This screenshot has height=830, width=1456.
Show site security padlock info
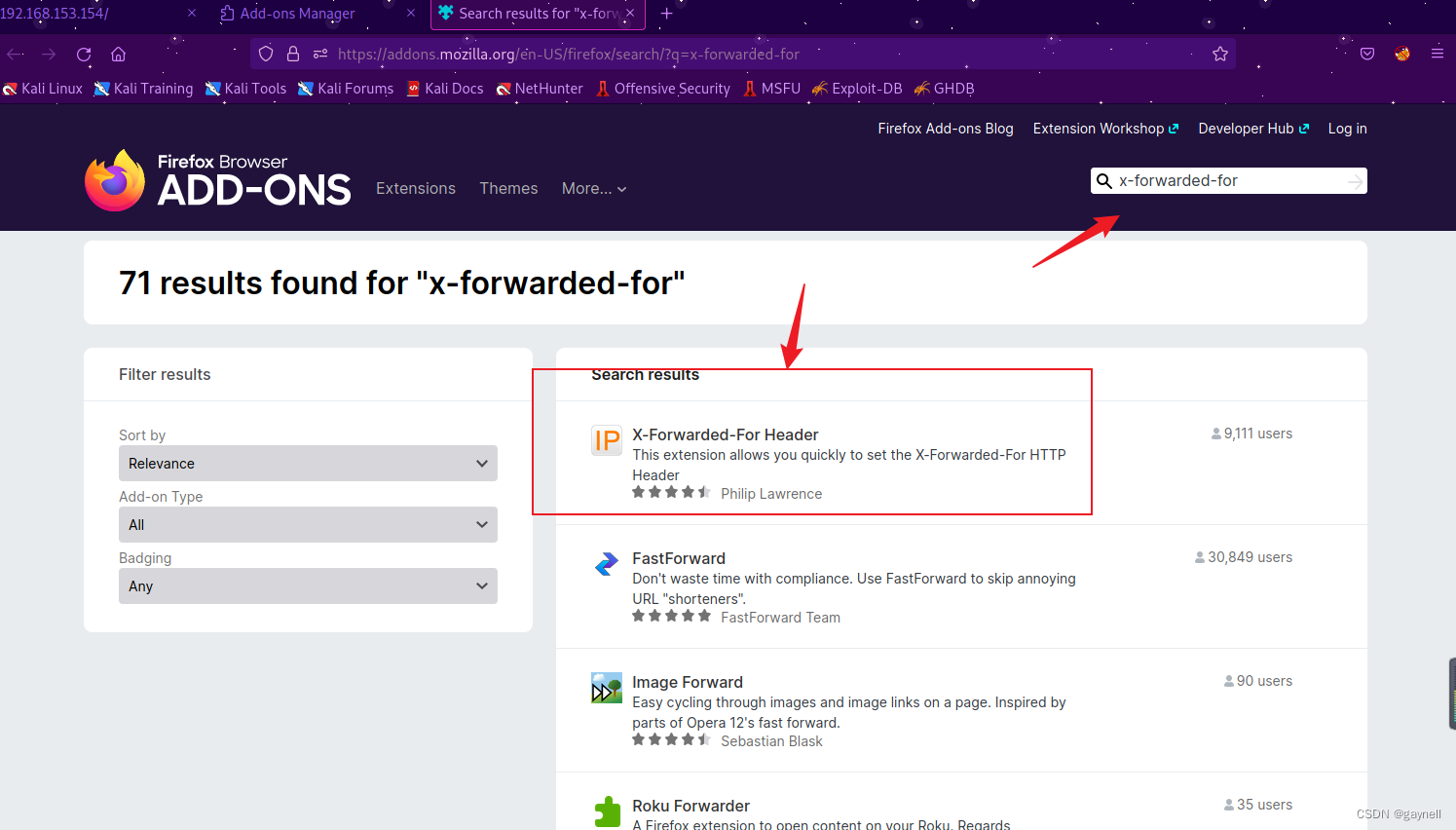coord(292,54)
